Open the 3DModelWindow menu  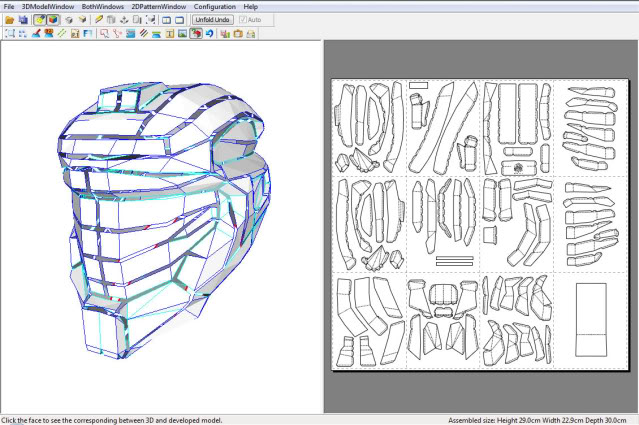46,6
